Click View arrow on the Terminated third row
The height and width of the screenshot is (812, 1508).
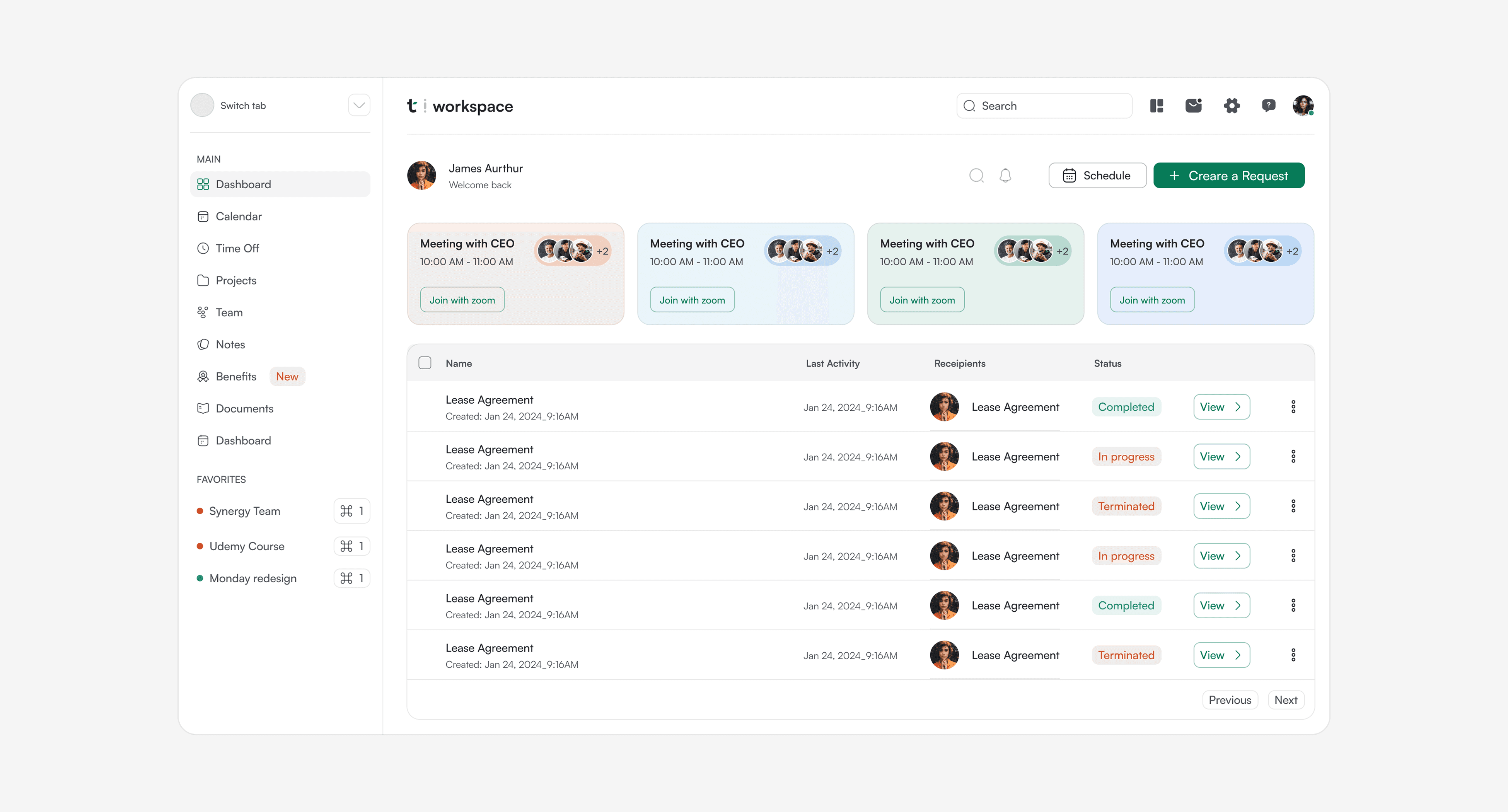(x=1221, y=507)
